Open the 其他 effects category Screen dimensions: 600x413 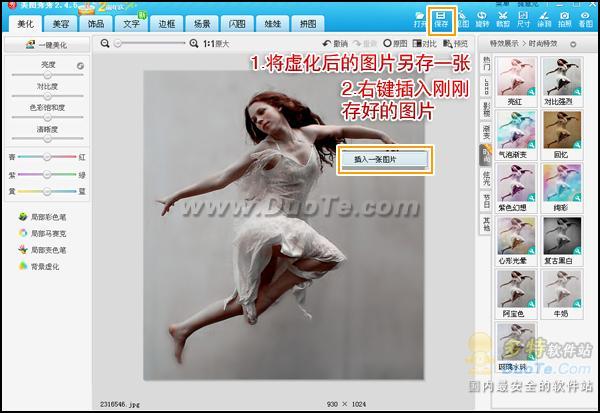pos(486,224)
